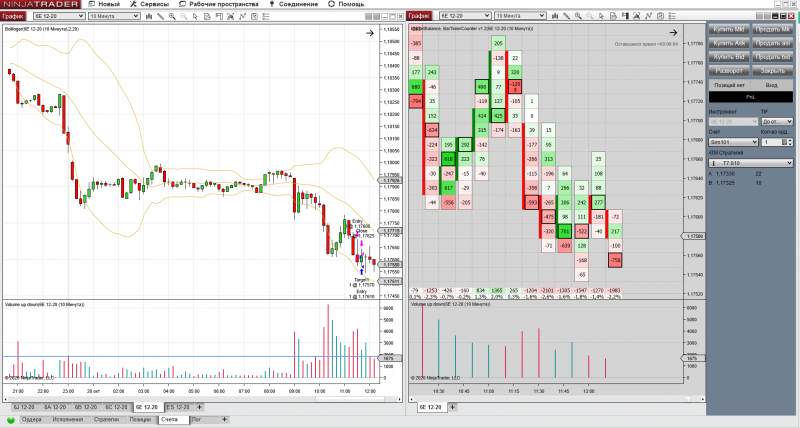
Task: Click zoom out magnifier in right chart
Action: point(590,16)
